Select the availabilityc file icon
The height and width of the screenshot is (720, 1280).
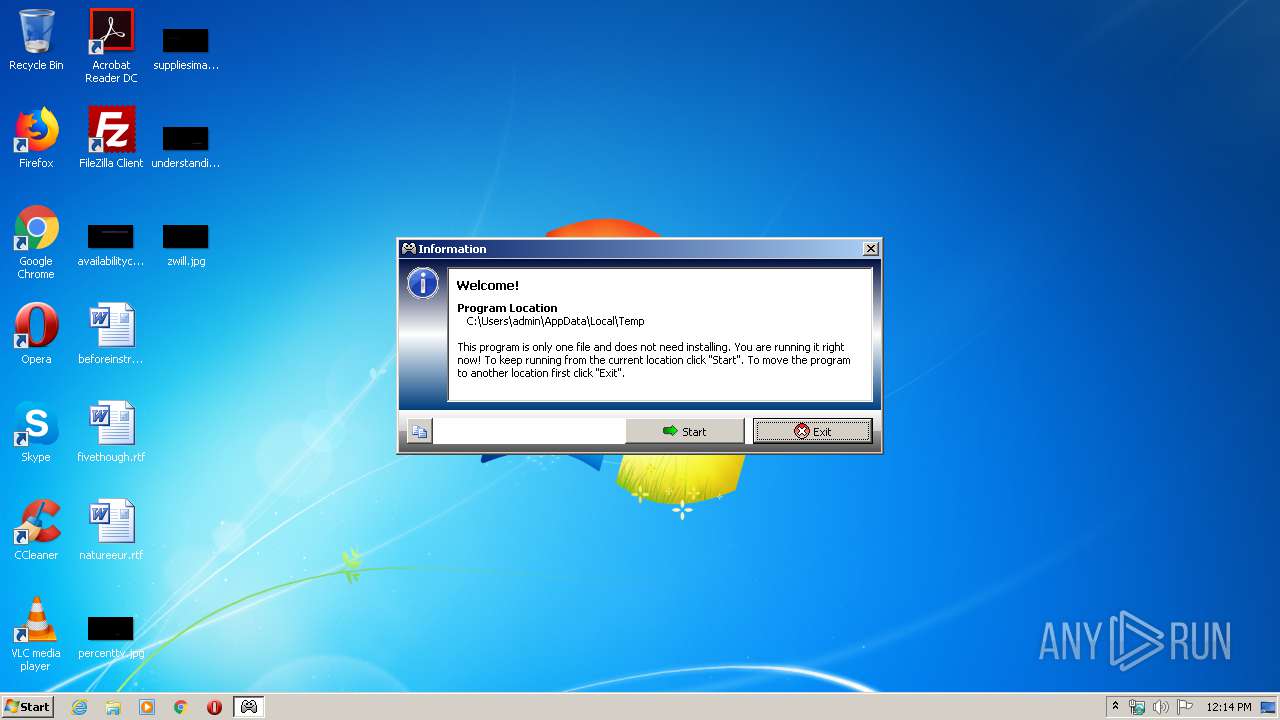111,245
